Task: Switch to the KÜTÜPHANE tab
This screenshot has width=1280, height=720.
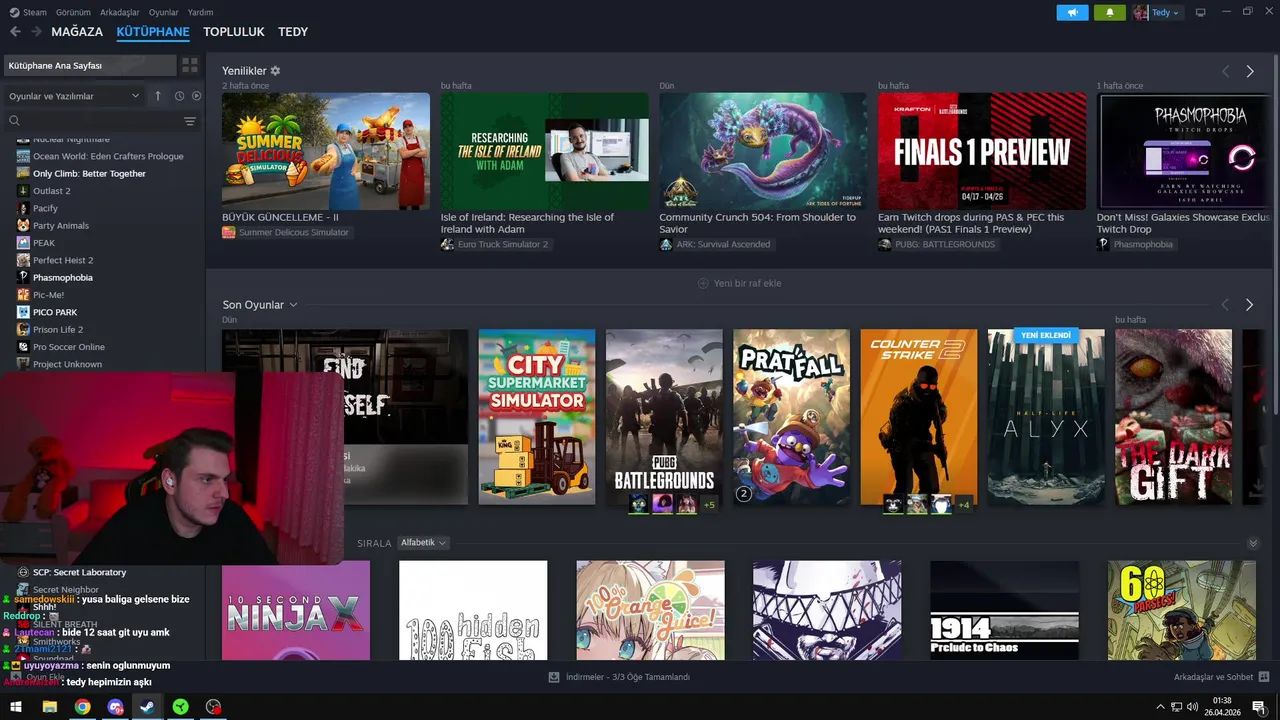Action: pos(153,32)
